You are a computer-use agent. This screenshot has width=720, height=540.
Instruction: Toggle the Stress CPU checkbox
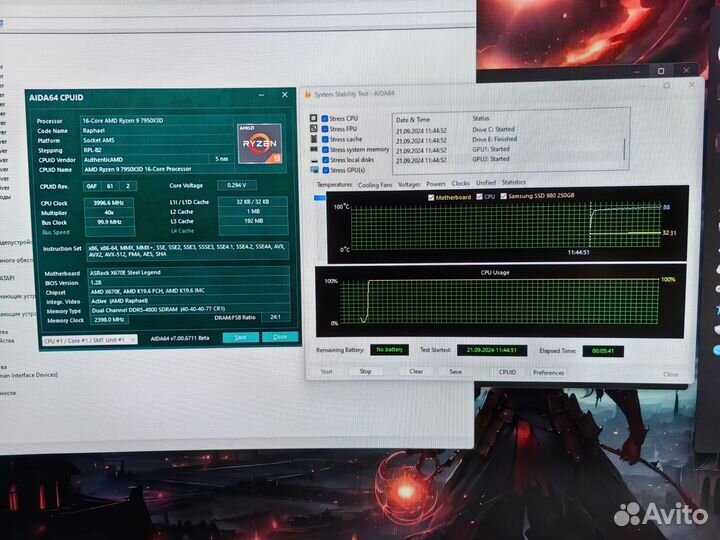pyautogui.click(x=325, y=118)
